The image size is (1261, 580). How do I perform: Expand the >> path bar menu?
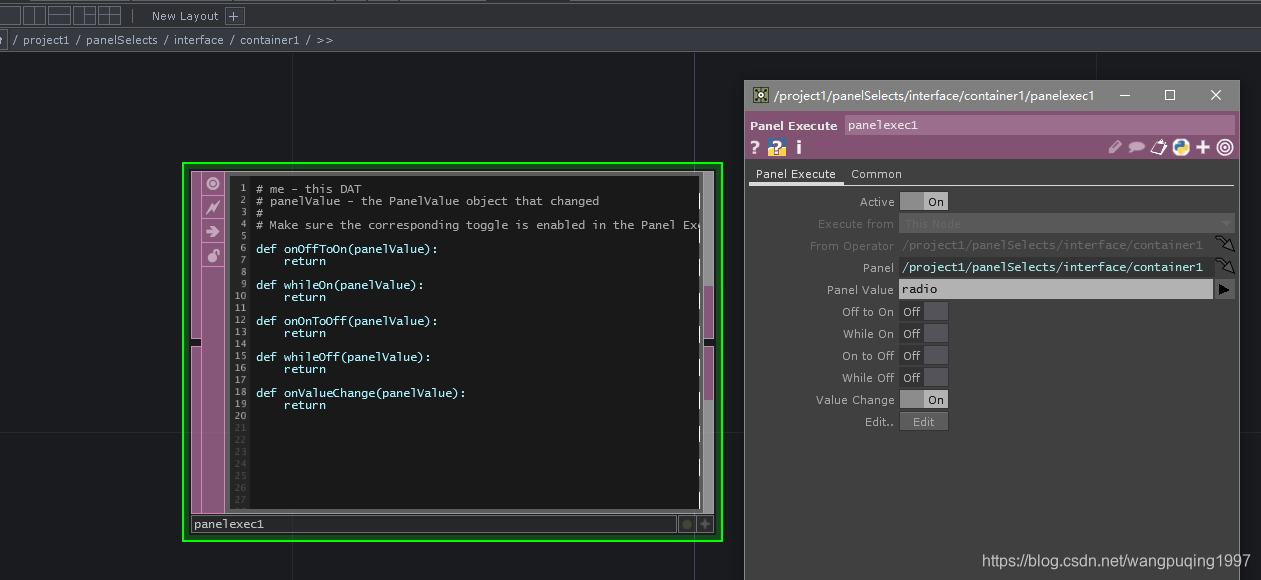coord(325,40)
